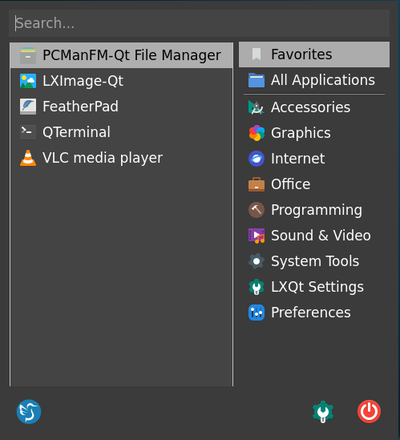
Task: Focus the Search input field
Action: click(199, 23)
